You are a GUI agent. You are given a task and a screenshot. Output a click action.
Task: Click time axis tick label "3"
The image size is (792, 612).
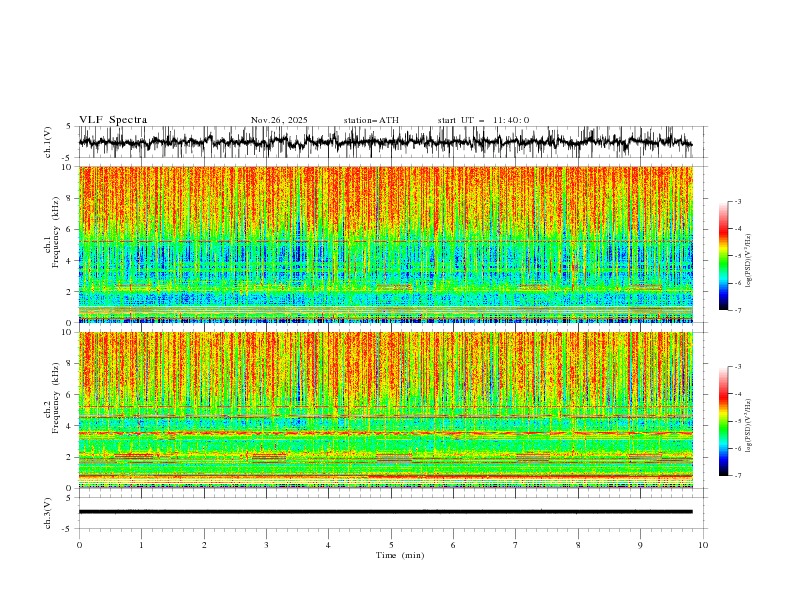coord(266,545)
